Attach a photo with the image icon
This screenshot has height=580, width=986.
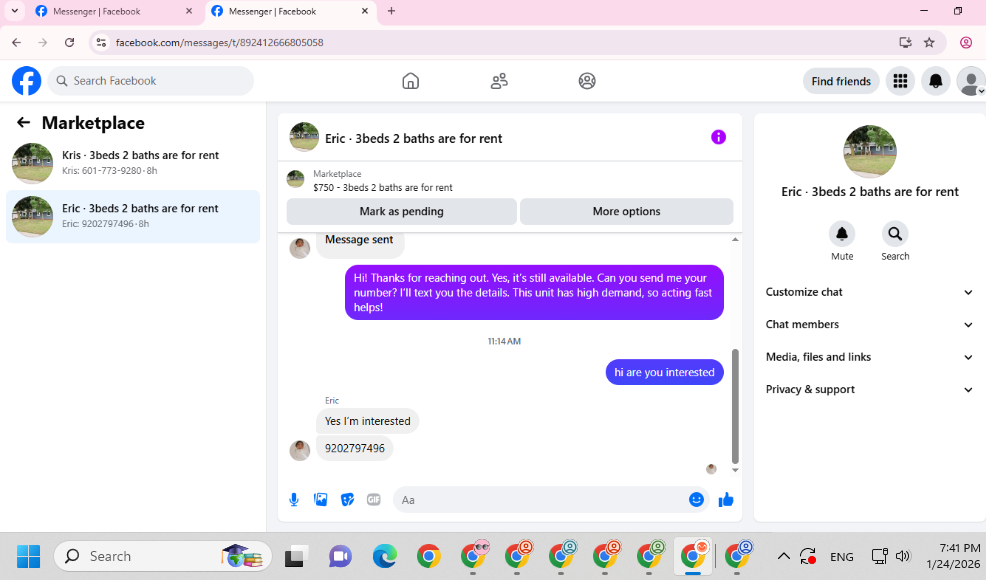321,500
